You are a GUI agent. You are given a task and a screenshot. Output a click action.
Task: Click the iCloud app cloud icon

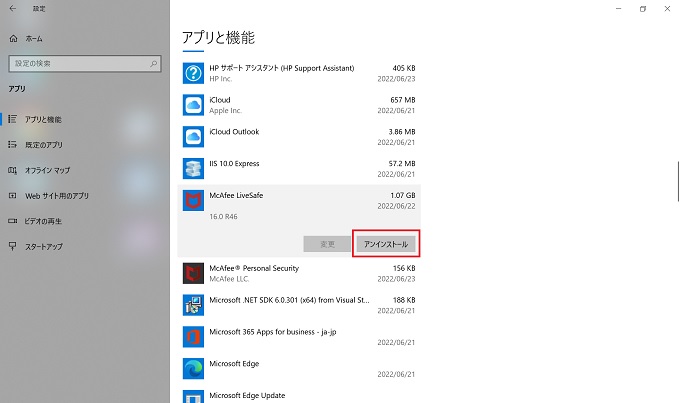(193, 105)
